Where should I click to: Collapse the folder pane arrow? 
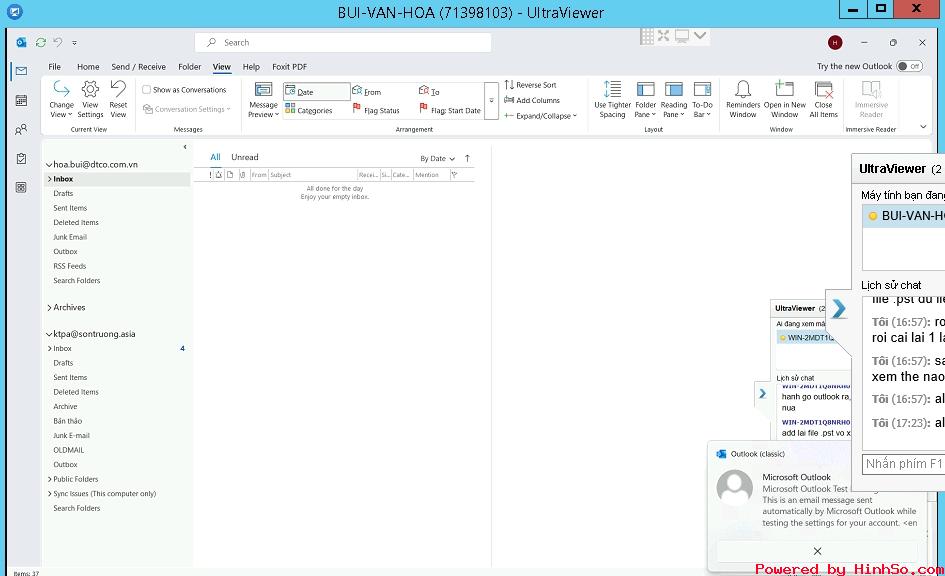point(184,147)
